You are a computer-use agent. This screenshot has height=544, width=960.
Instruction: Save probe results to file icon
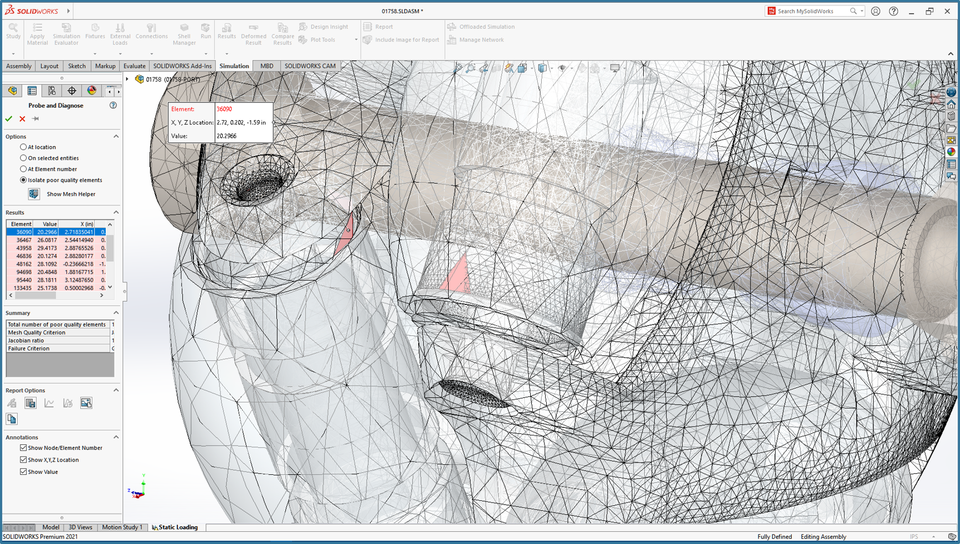30,403
